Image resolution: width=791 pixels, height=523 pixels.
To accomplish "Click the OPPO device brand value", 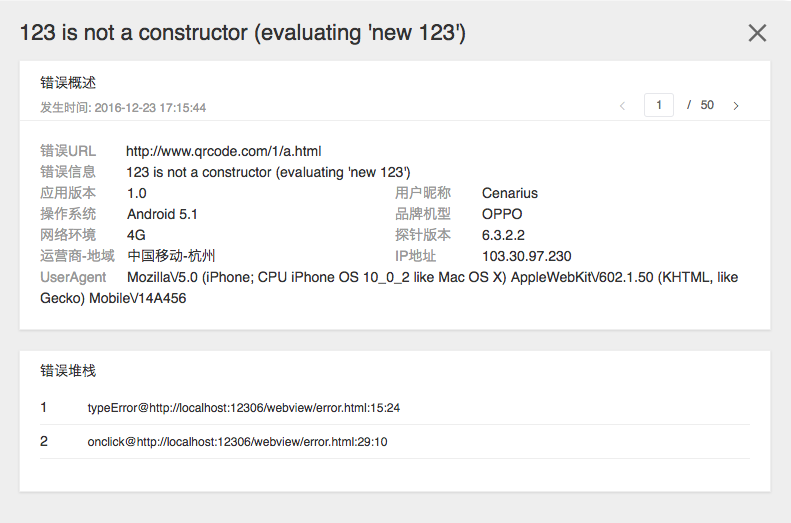I will 502,214.
